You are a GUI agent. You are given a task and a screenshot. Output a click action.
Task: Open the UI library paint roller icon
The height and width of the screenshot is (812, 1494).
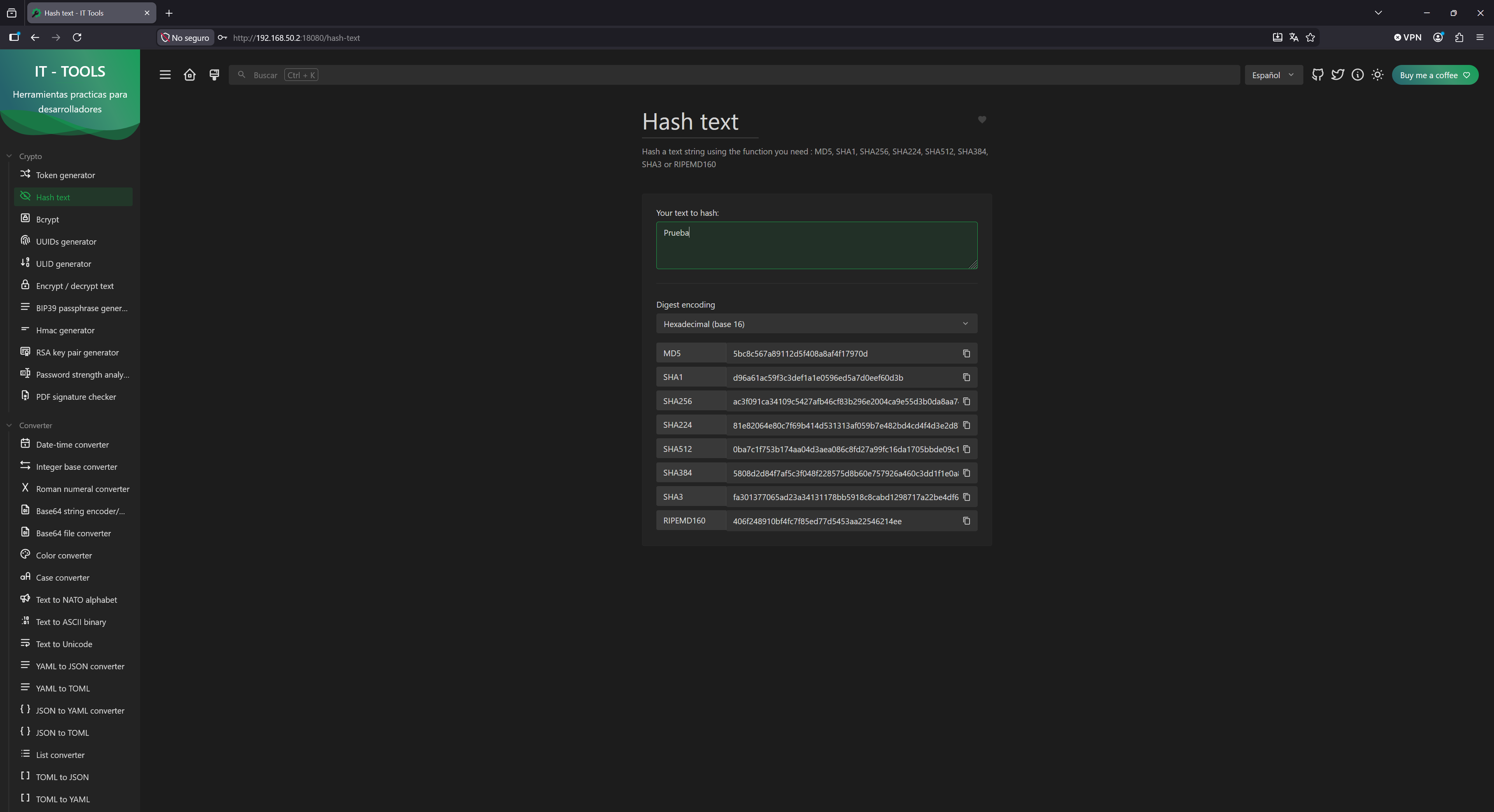(x=214, y=75)
